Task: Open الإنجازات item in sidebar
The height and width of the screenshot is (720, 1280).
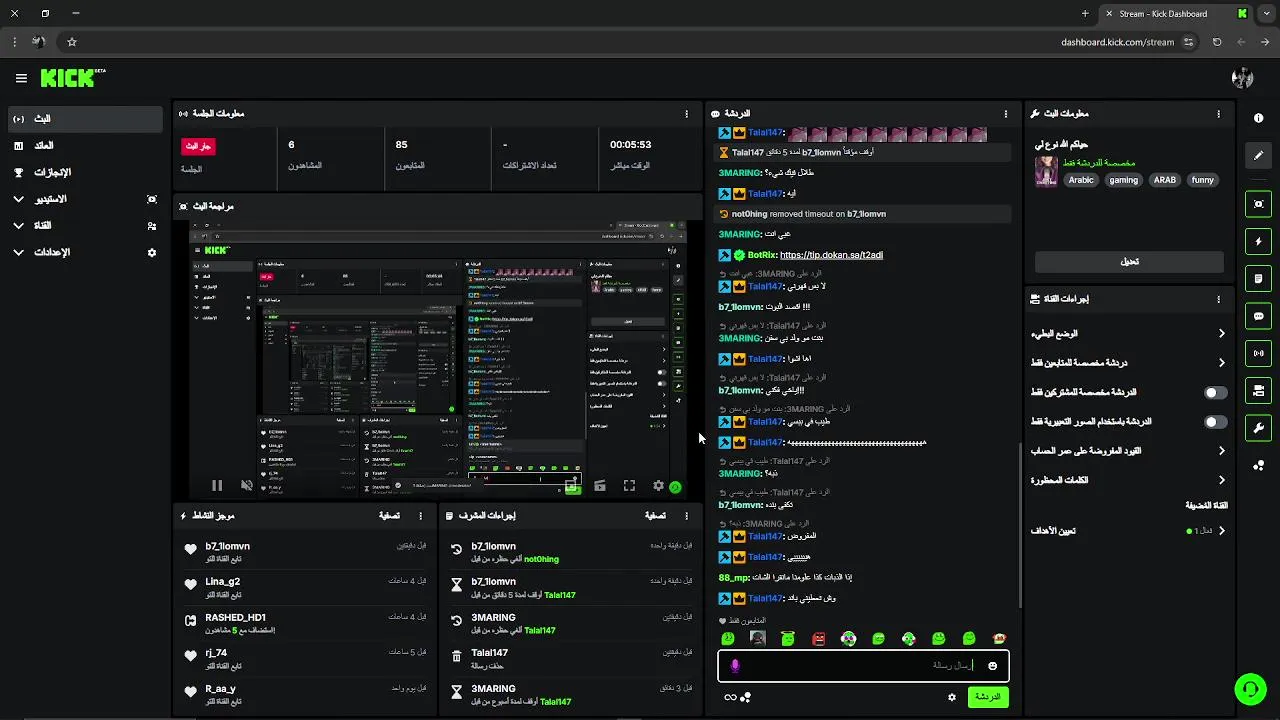Action: [85, 172]
